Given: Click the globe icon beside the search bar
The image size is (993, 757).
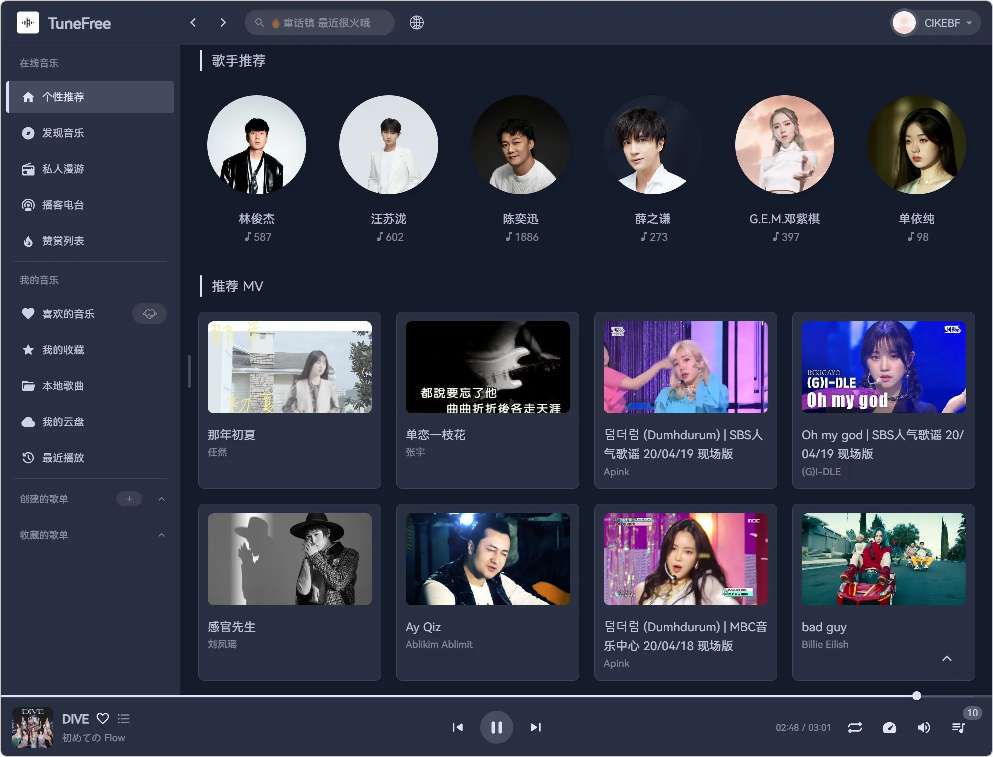Looking at the screenshot, I should [417, 22].
